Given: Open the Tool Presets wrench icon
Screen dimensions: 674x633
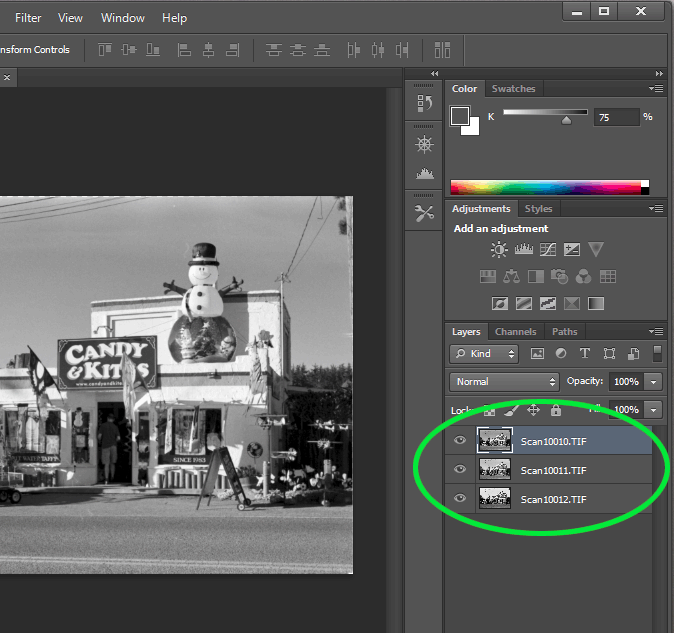Looking at the screenshot, I should click(424, 212).
